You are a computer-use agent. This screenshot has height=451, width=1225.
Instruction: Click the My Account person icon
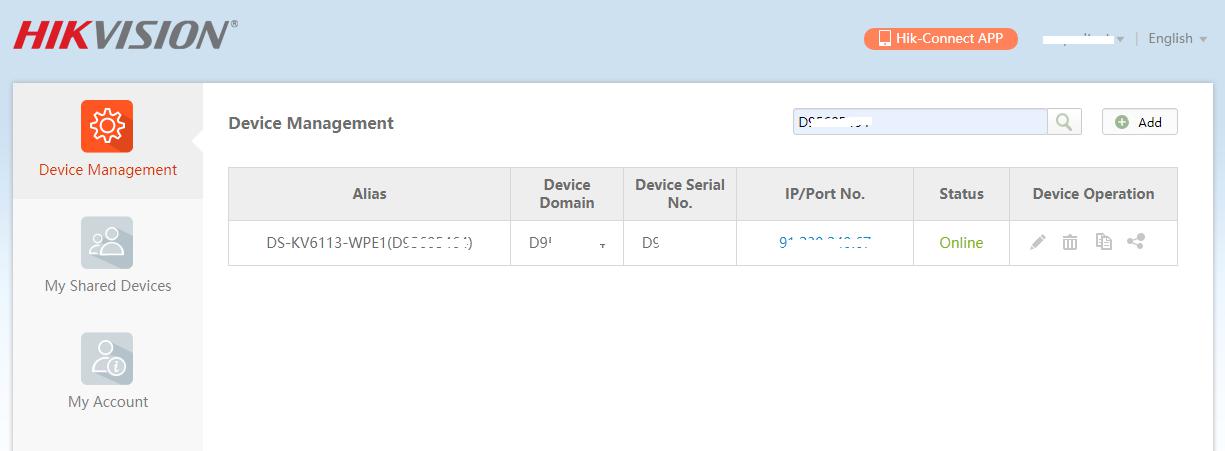pos(107,359)
